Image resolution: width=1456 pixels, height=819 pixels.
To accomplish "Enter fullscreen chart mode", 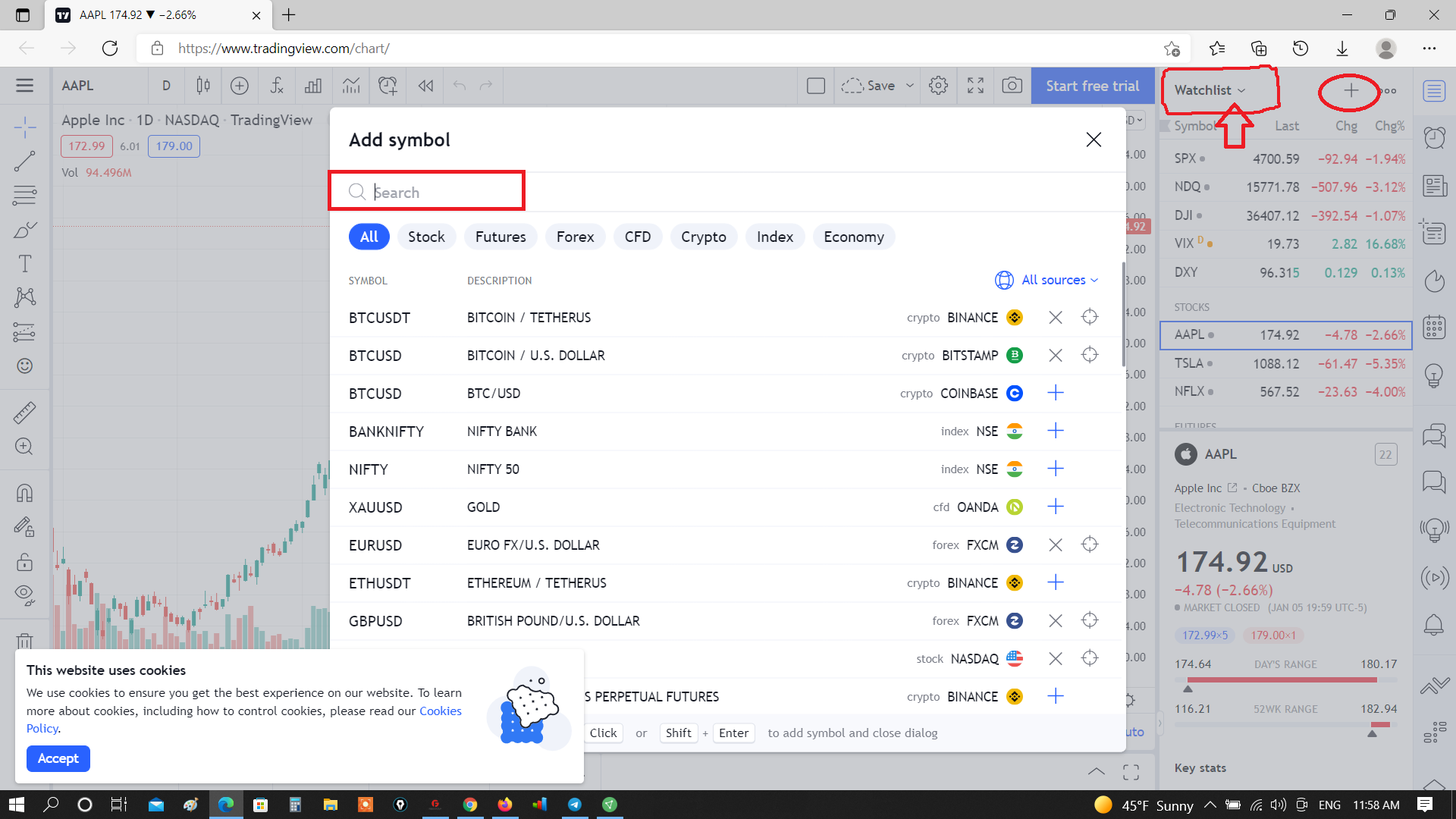I will click(x=975, y=86).
